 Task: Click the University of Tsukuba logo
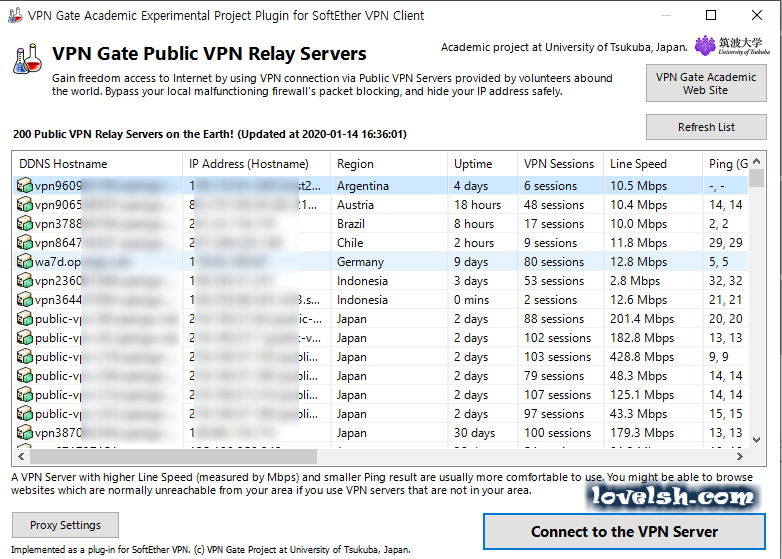(732, 46)
